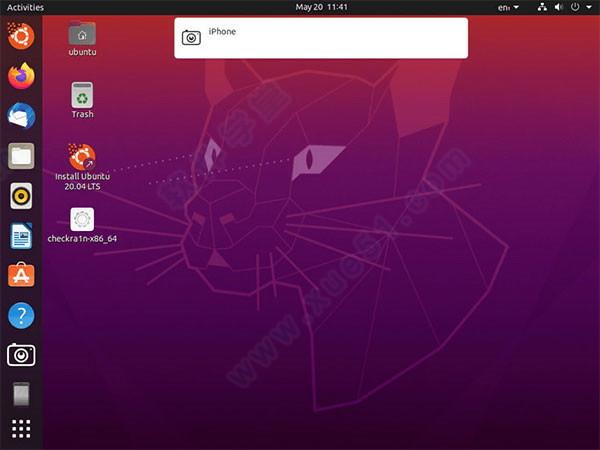Open Thunderbird Mail from the dock
The height and width of the screenshot is (450, 600).
pyautogui.click(x=21, y=116)
